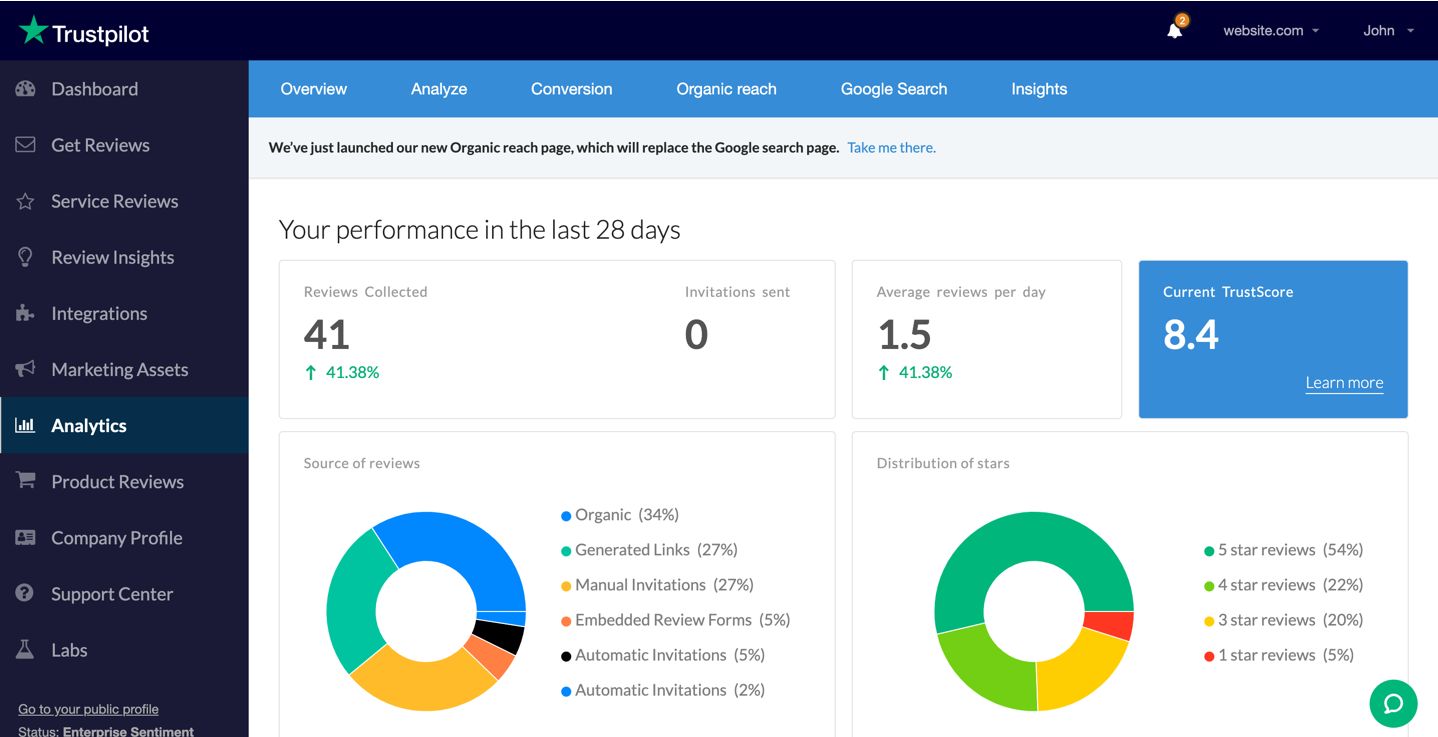Viewport: 1438px width, 737px height.
Task: Open the John account menu
Action: pyautogui.click(x=1388, y=30)
